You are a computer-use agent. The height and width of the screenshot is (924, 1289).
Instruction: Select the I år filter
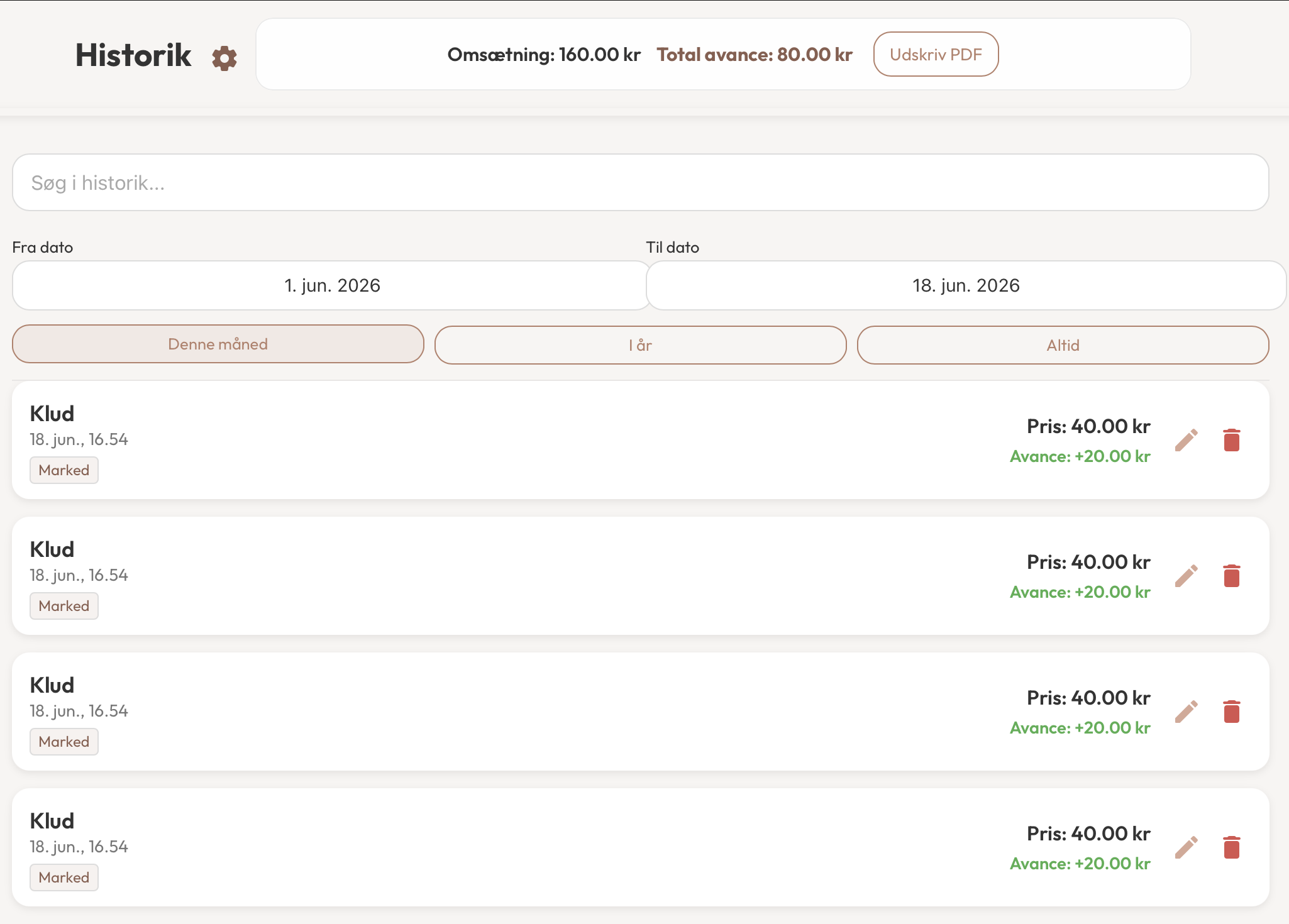click(x=640, y=345)
